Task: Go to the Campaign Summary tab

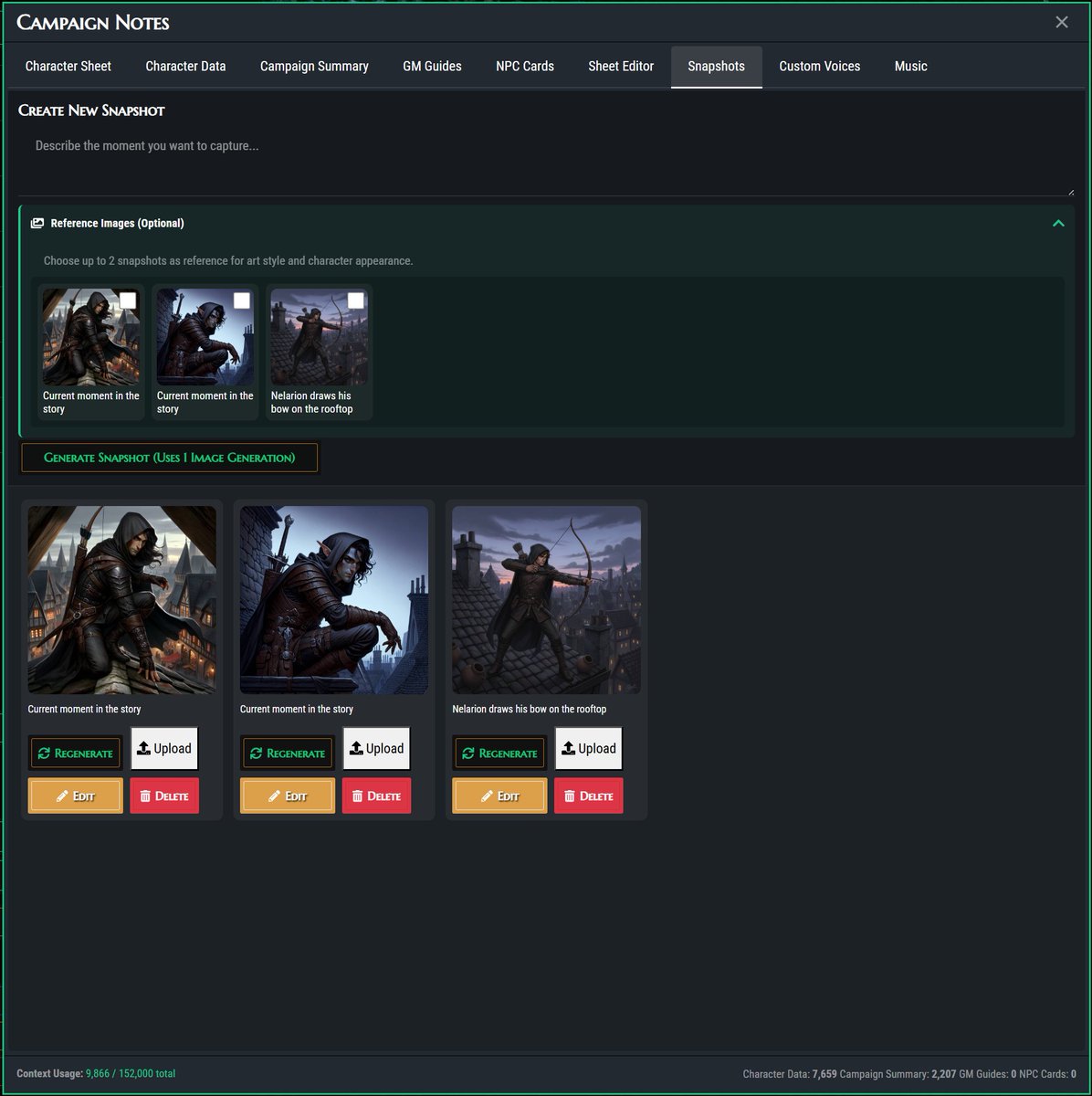Action: point(314,66)
